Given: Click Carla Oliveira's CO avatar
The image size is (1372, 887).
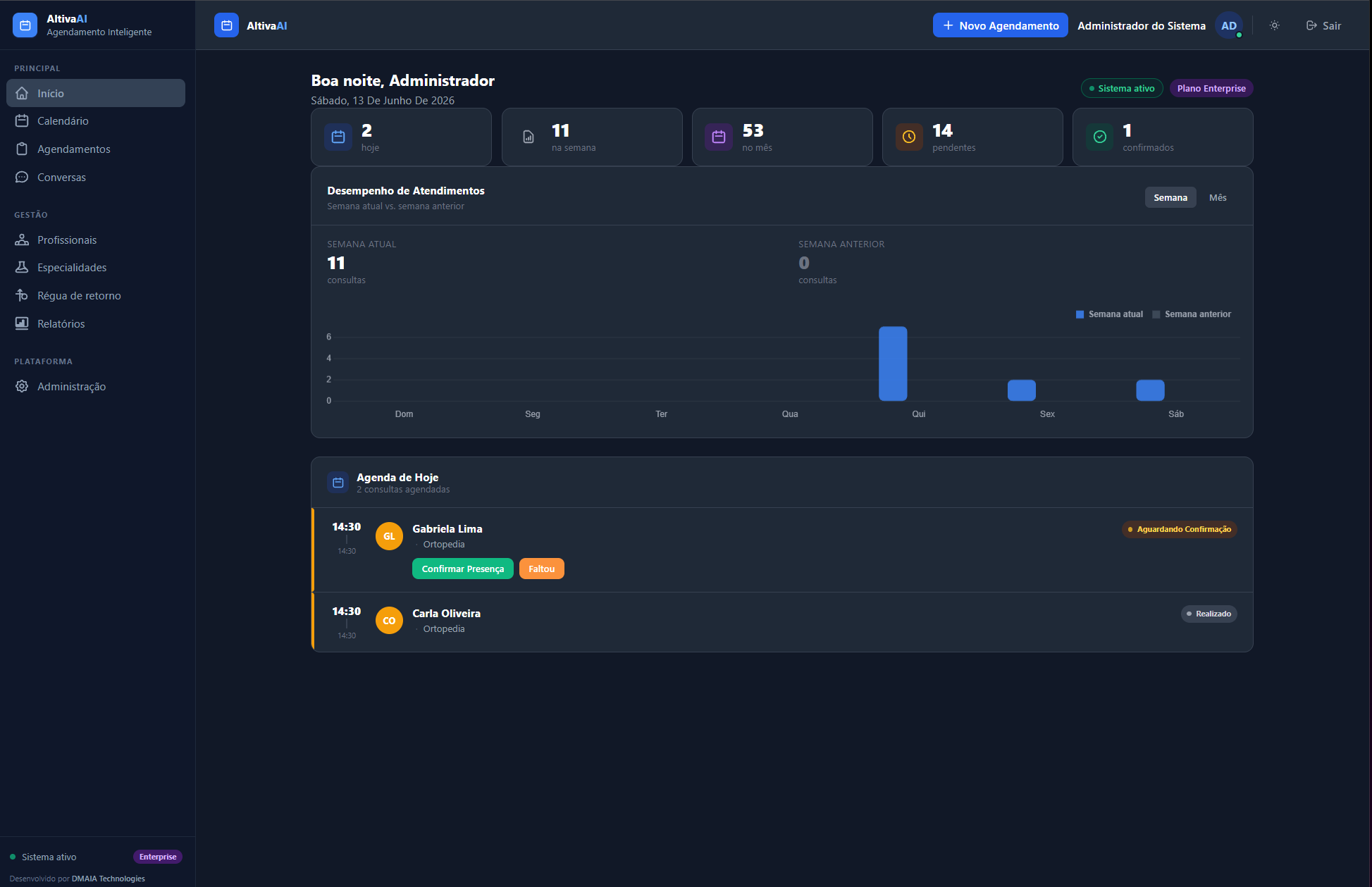Looking at the screenshot, I should pyautogui.click(x=389, y=621).
